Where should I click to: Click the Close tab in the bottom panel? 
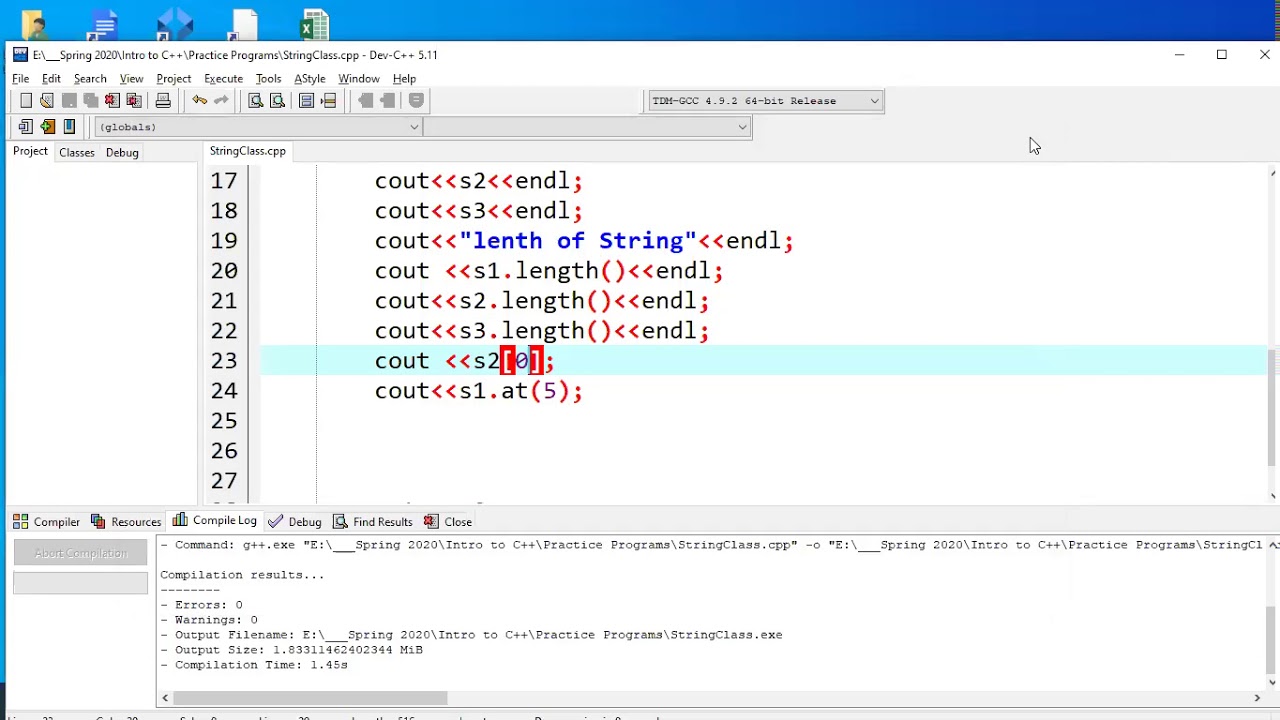pyautogui.click(x=448, y=521)
